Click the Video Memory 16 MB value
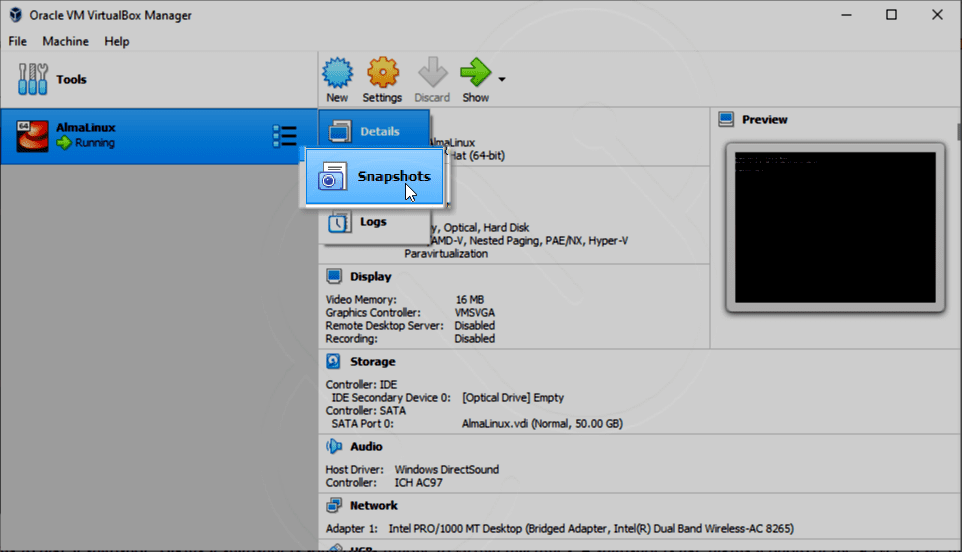This screenshot has height=552, width=962. (x=469, y=299)
